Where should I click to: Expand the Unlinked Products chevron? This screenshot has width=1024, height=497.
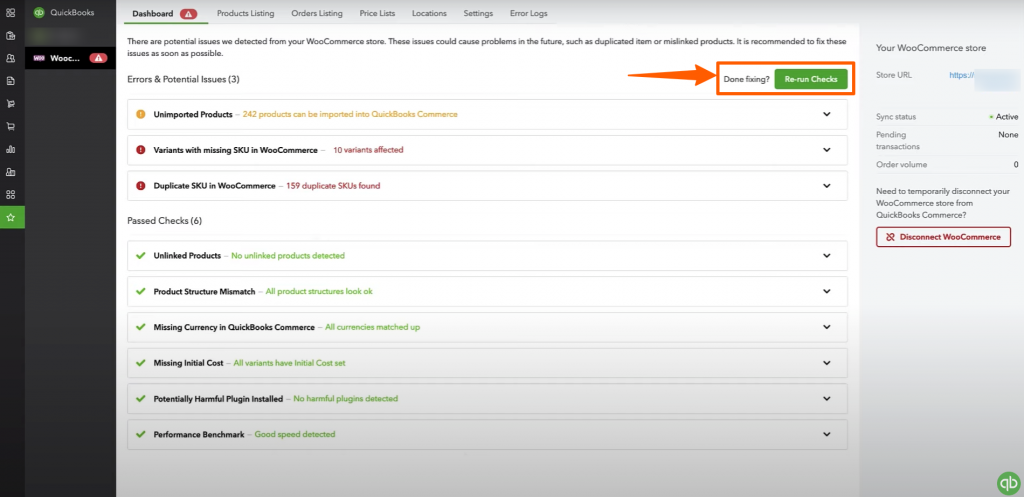(827, 255)
